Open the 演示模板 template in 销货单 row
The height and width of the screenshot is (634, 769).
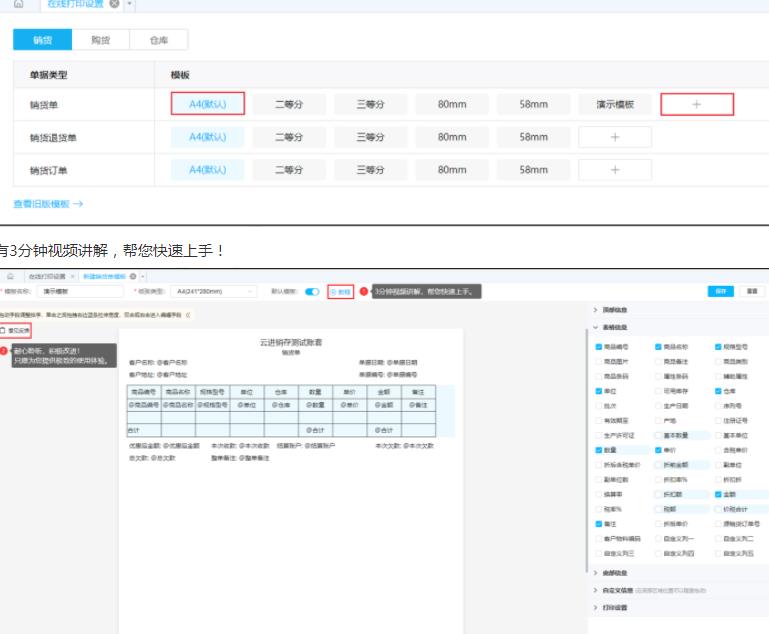coord(615,104)
